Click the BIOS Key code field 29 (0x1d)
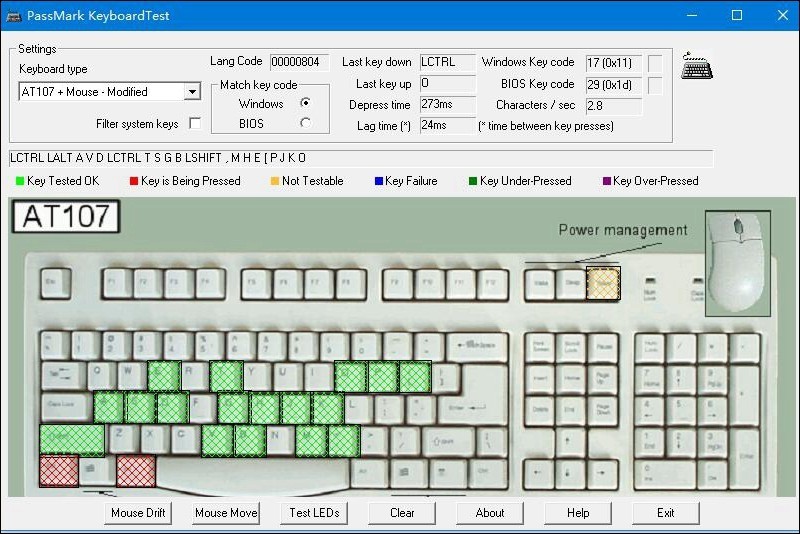 [x=614, y=85]
